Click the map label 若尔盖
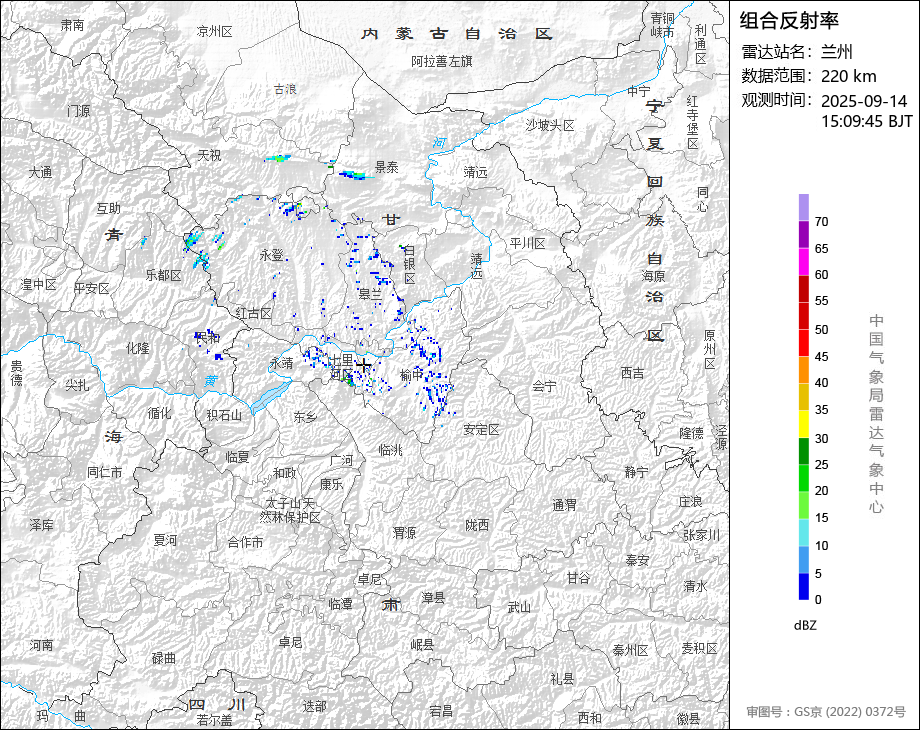This screenshot has width=920, height=730. click(x=214, y=720)
